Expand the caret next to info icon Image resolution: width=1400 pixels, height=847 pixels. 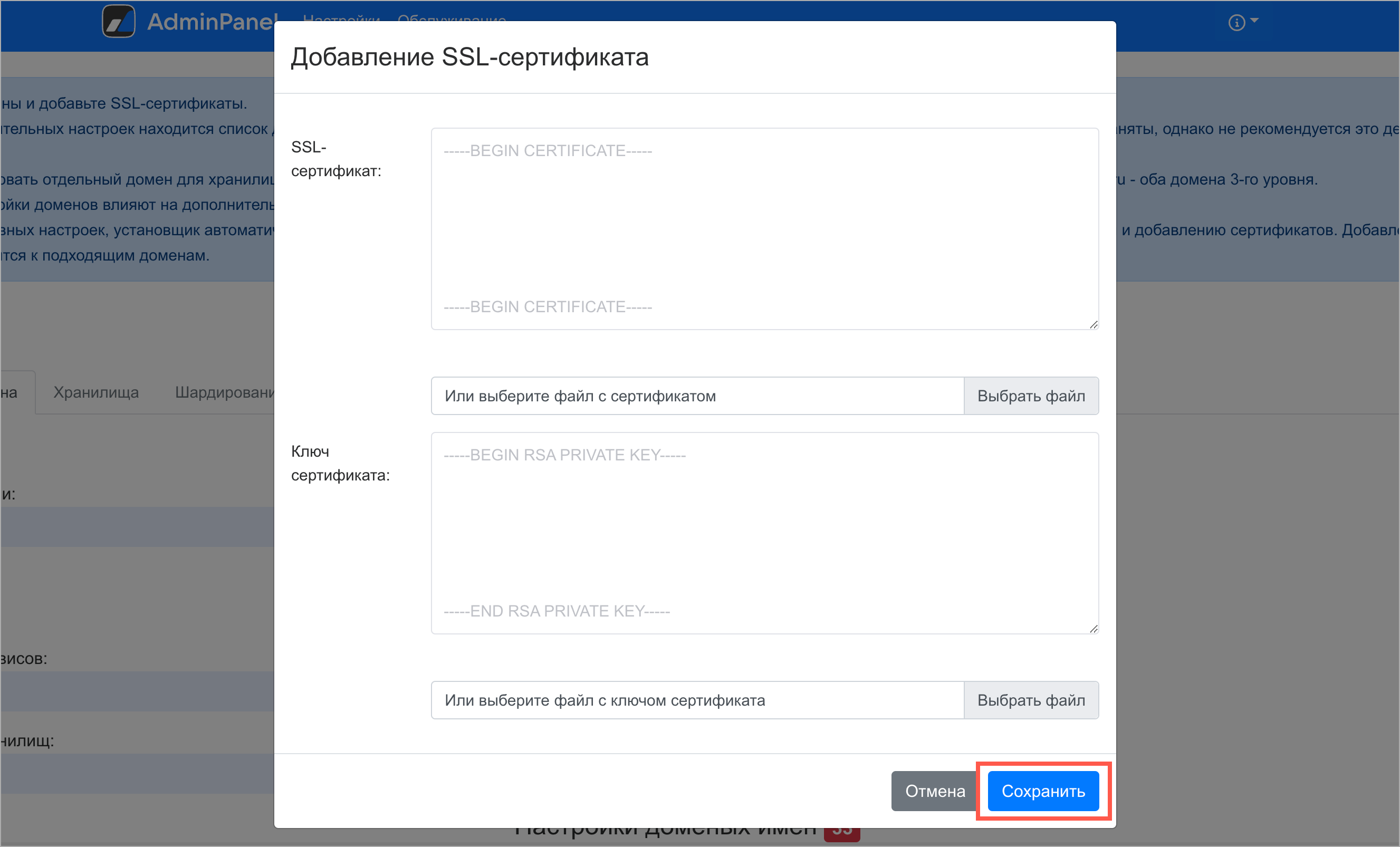1254,21
